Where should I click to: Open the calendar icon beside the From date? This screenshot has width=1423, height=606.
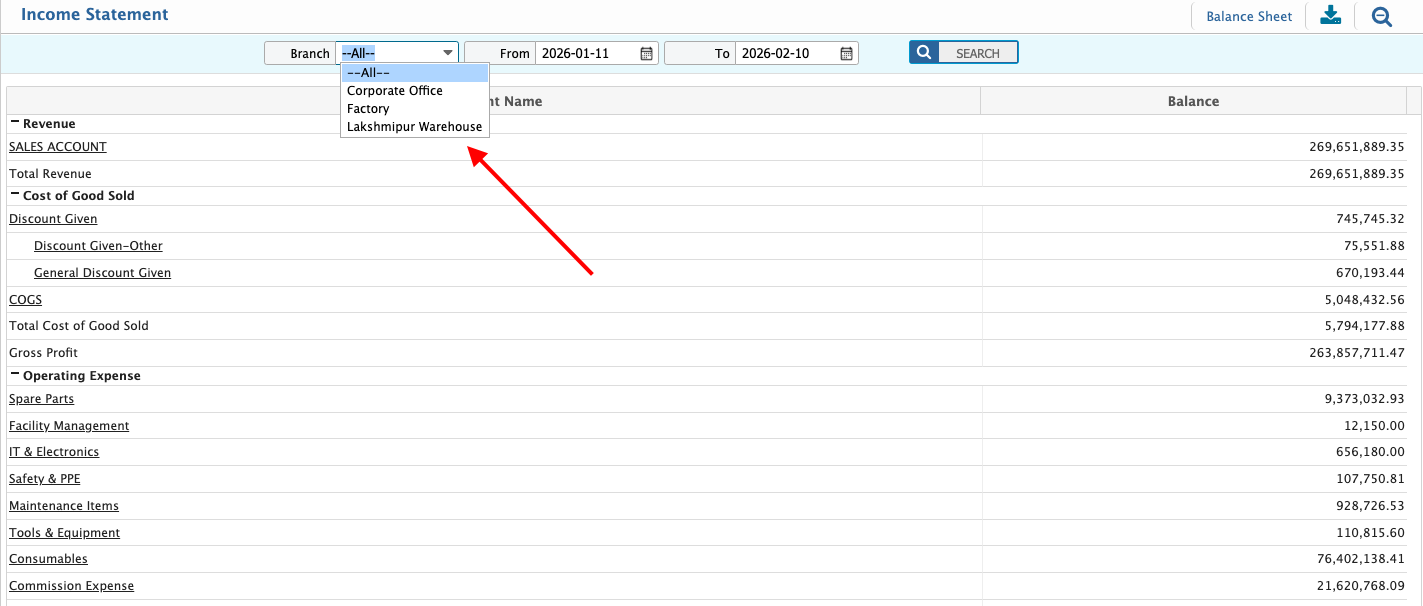[x=646, y=53]
